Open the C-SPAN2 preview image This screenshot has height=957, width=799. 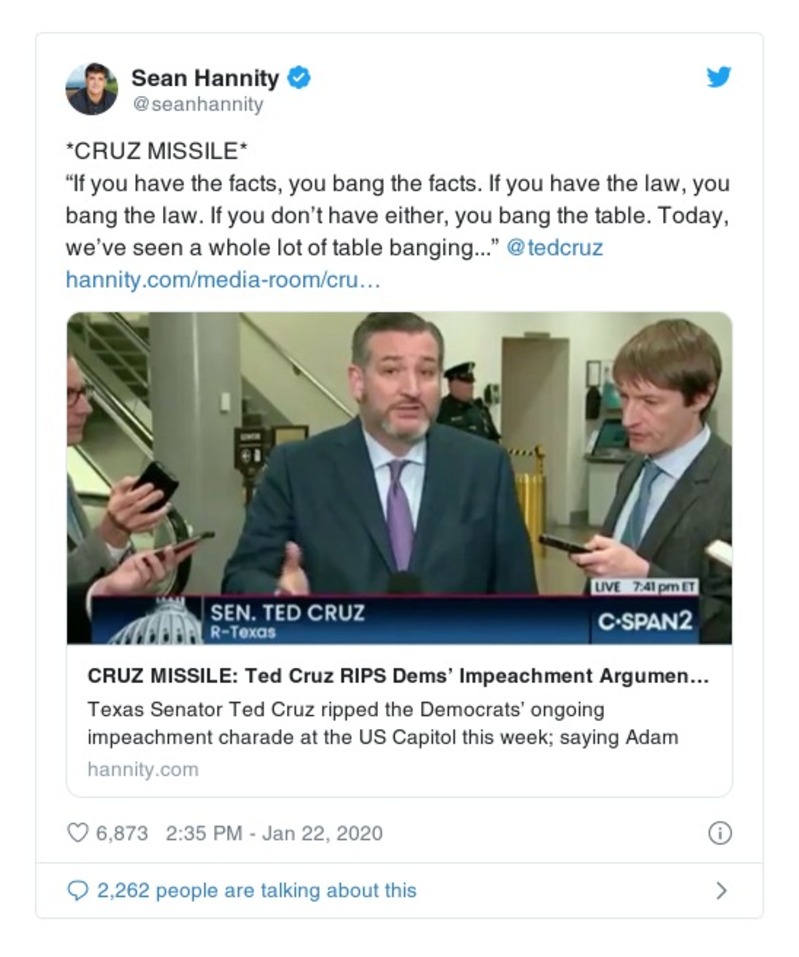point(399,478)
